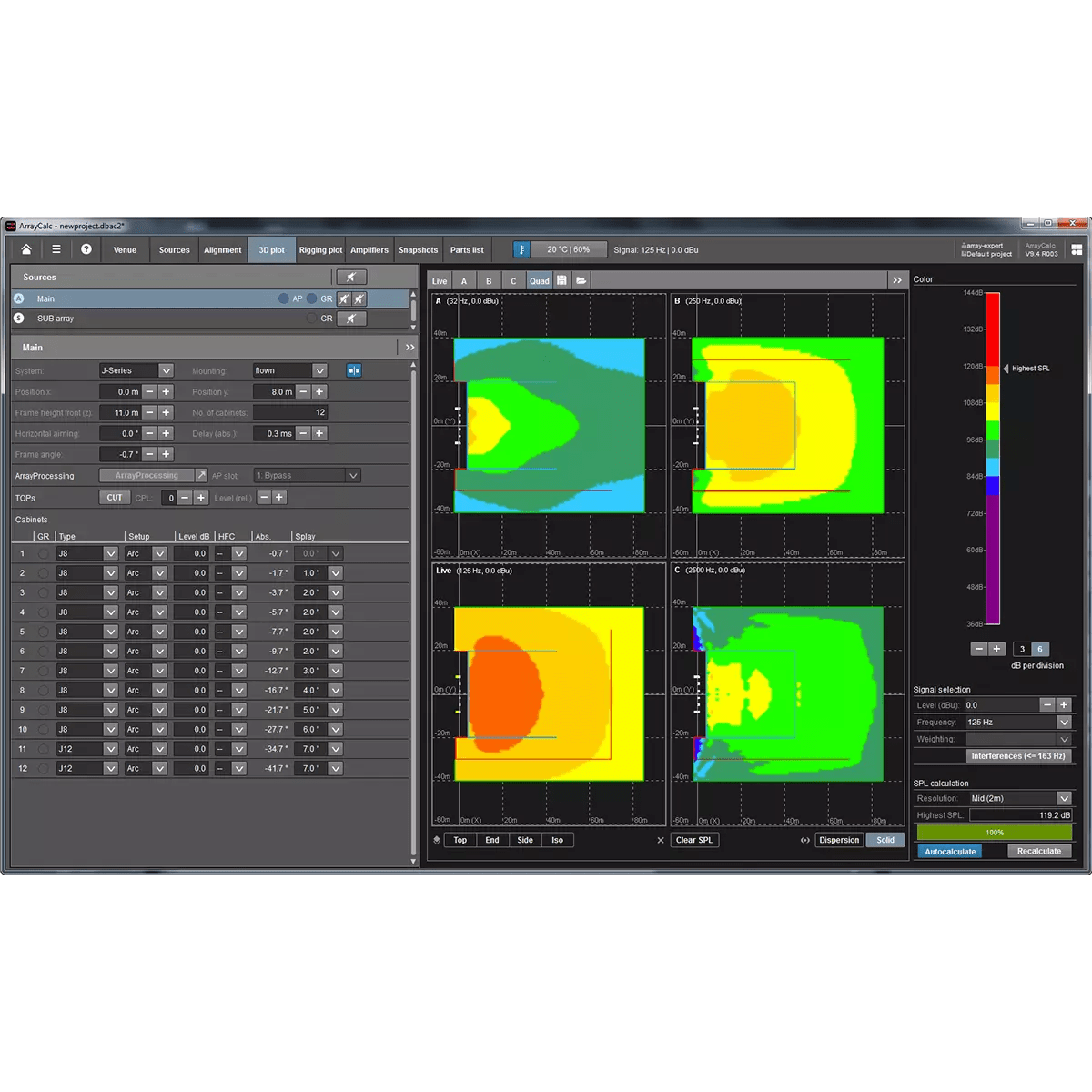Enable AP for the Main source
The width and height of the screenshot is (1092, 1092).
[284, 298]
